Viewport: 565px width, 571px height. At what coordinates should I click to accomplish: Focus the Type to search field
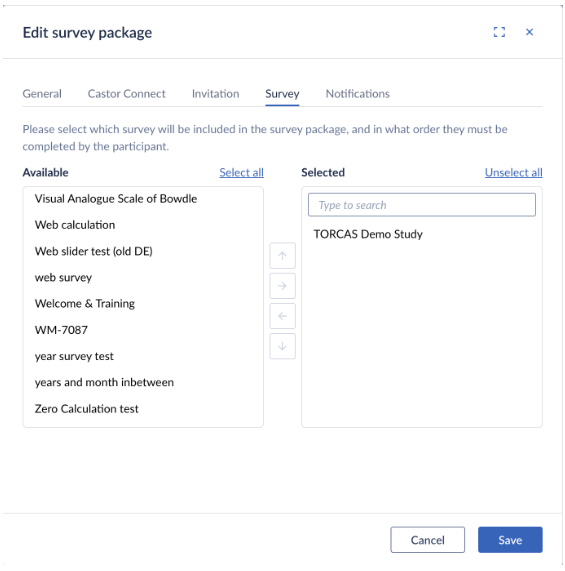[422, 205]
